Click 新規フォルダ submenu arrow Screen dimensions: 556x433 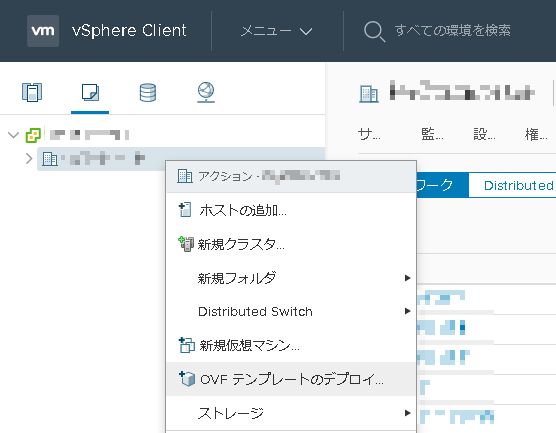point(407,278)
